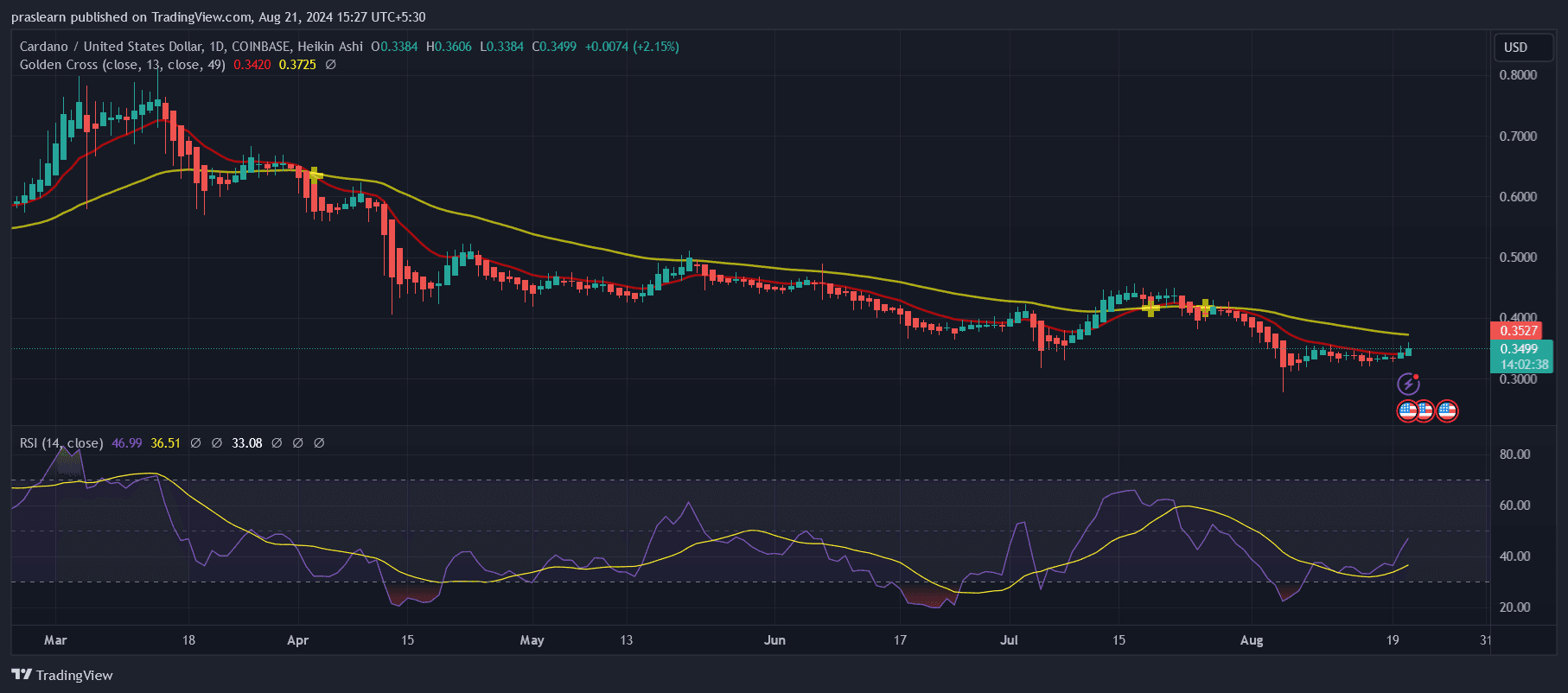Screen dimensions: 1568x693
Task: Click the yellow golden cross marker near Apr
Action: coord(315,175)
